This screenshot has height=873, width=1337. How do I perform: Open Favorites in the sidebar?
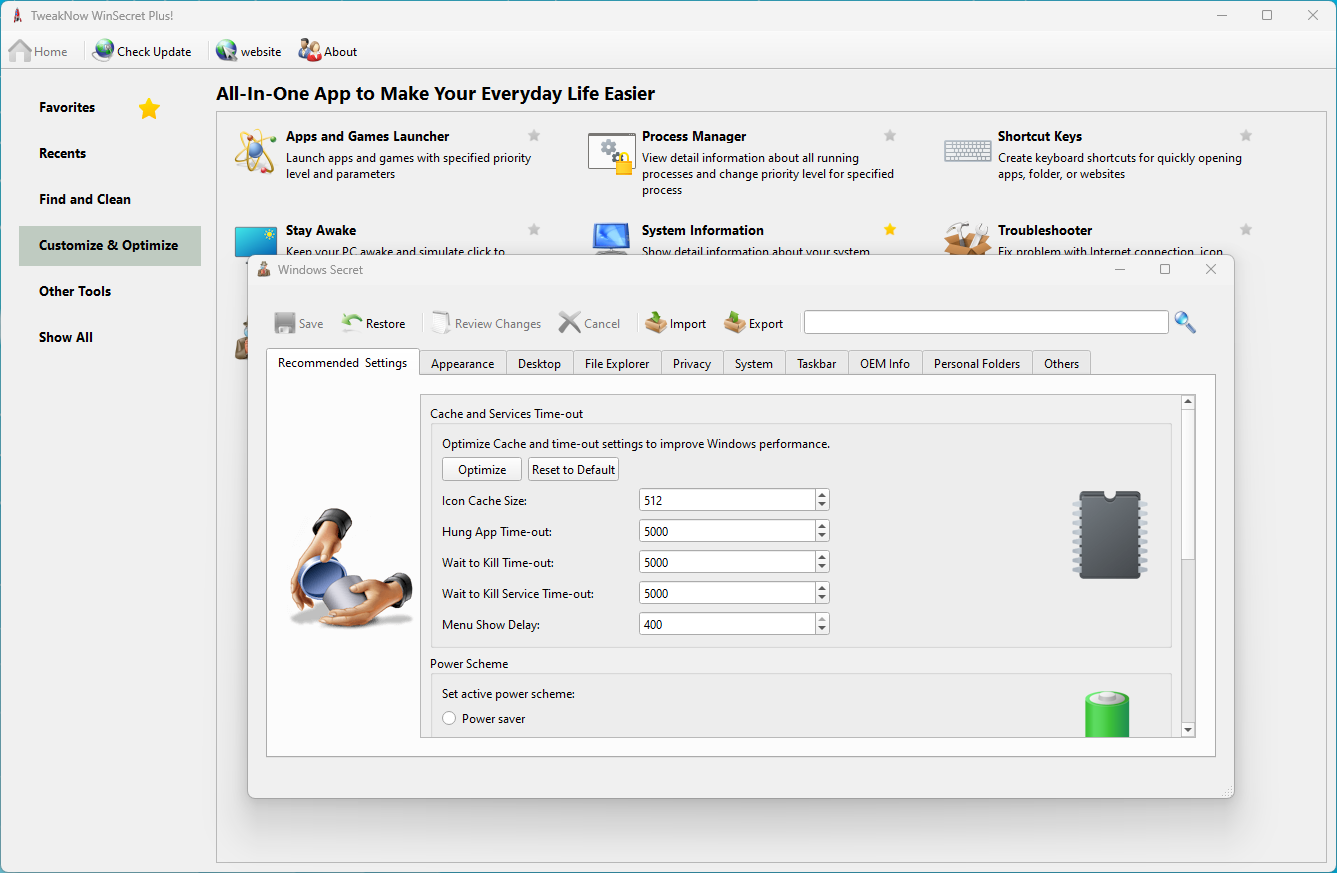pyautogui.click(x=67, y=107)
